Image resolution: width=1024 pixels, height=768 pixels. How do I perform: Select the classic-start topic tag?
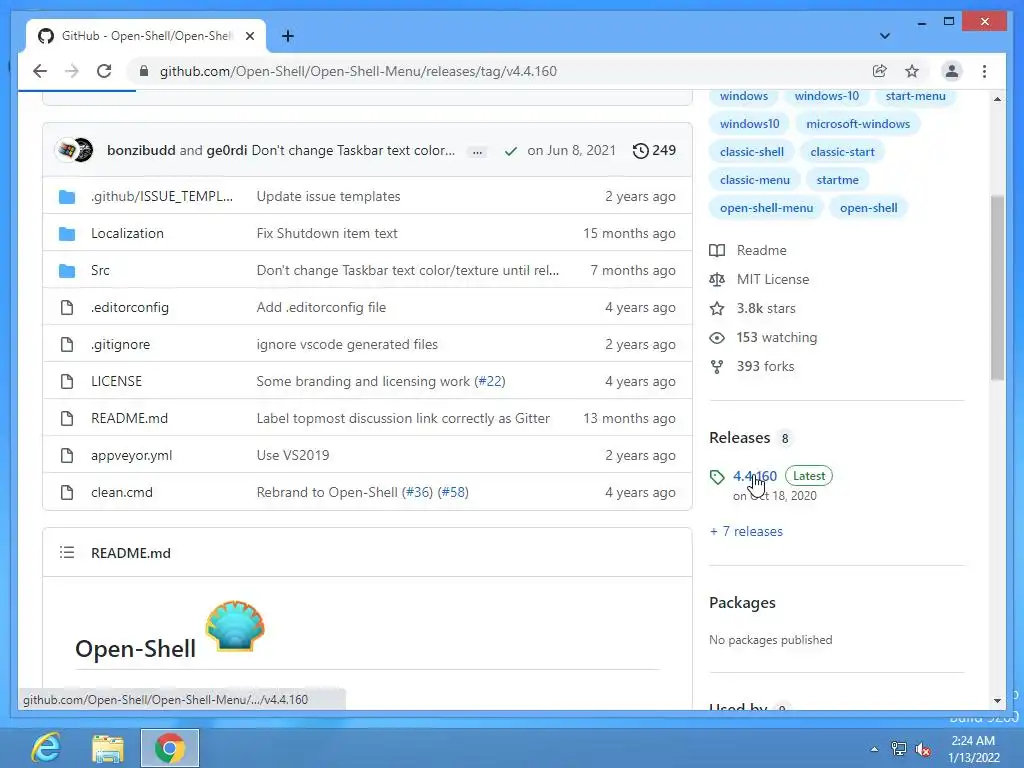point(842,152)
